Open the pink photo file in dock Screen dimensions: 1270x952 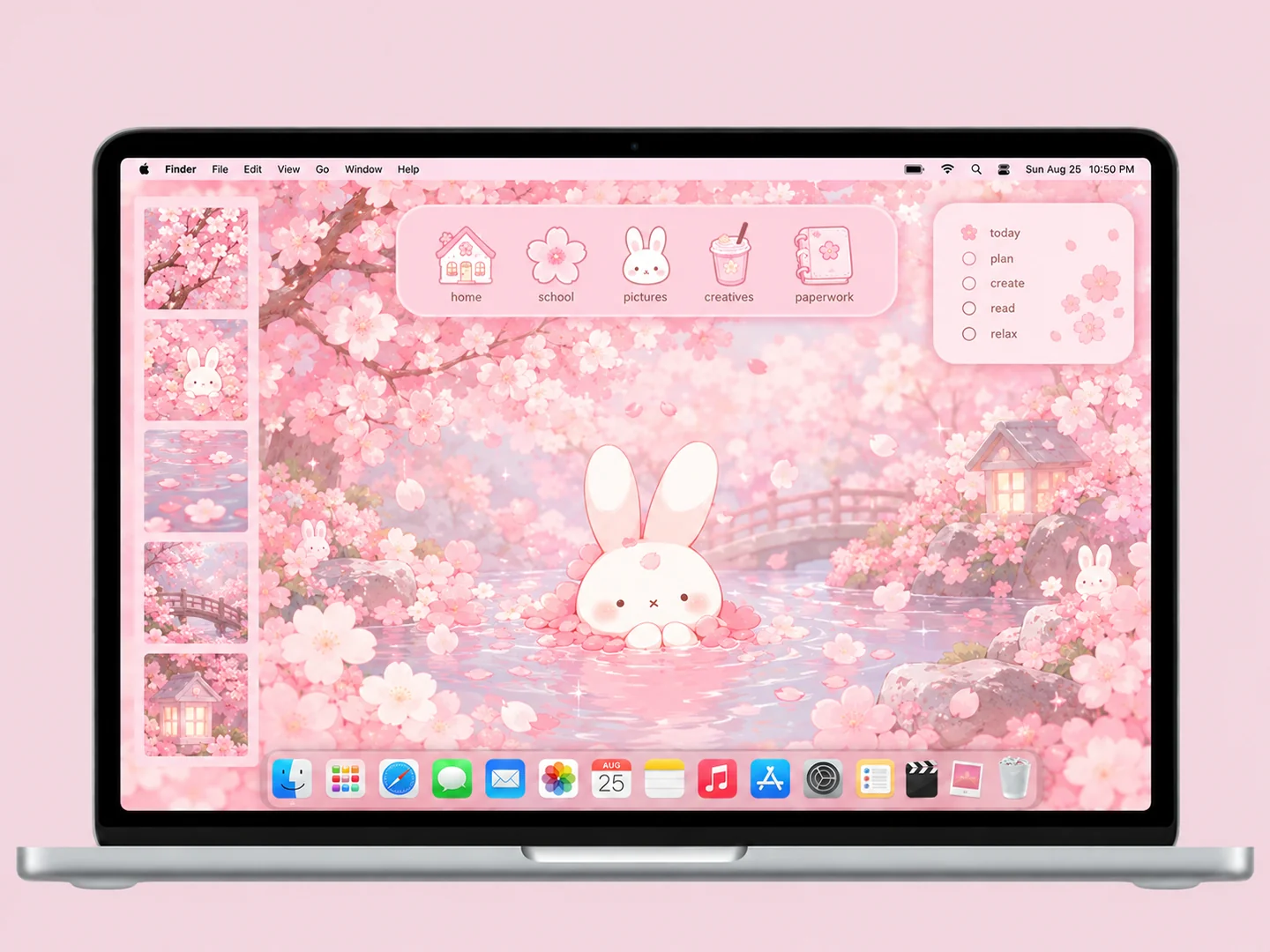click(x=967, y=779)
